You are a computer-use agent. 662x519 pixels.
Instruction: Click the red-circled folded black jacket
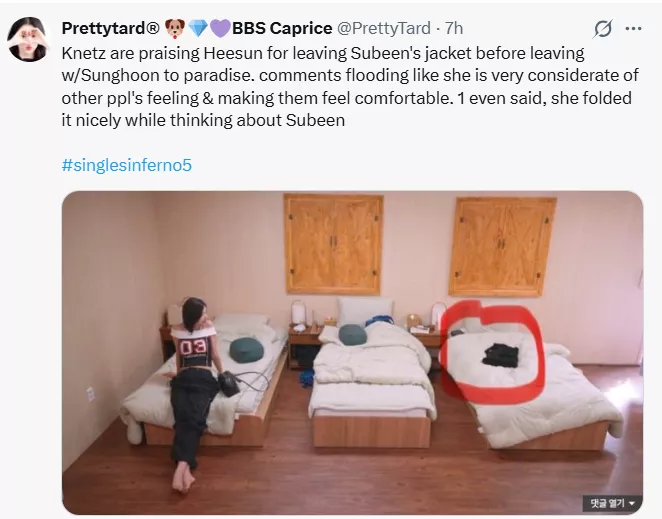[501, 355]
